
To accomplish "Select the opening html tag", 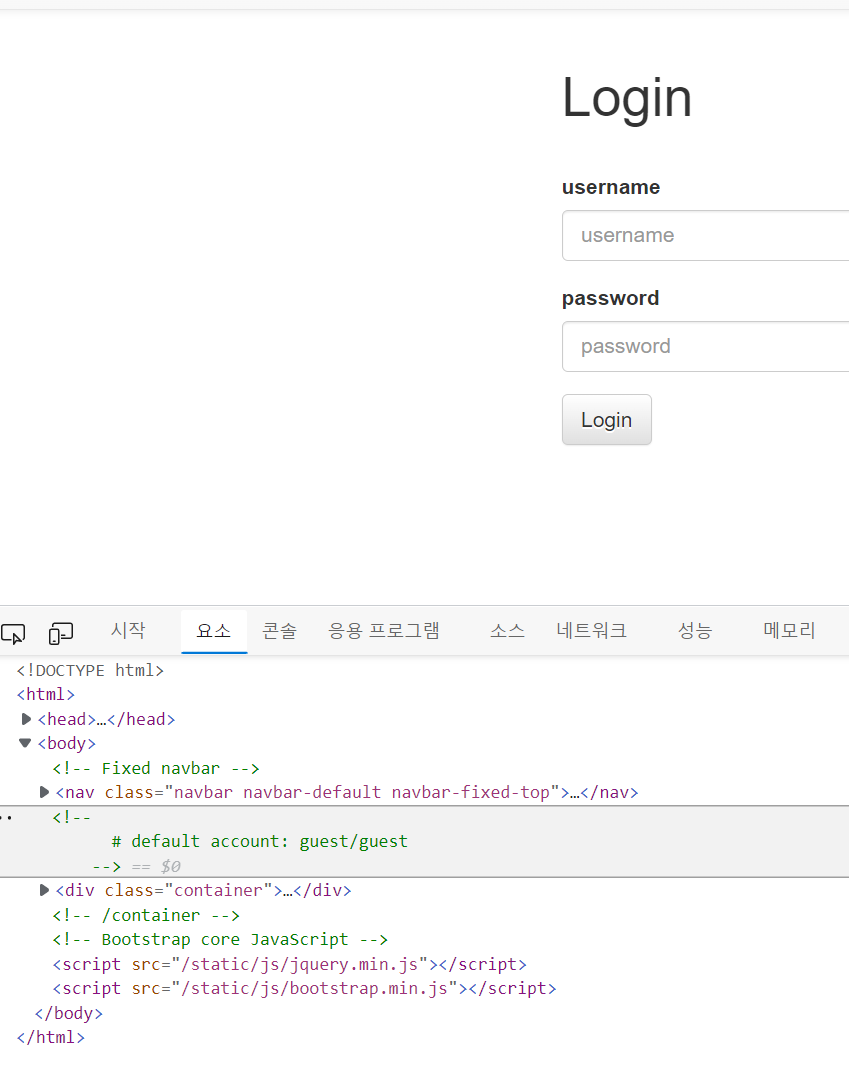I will (46, 695).
